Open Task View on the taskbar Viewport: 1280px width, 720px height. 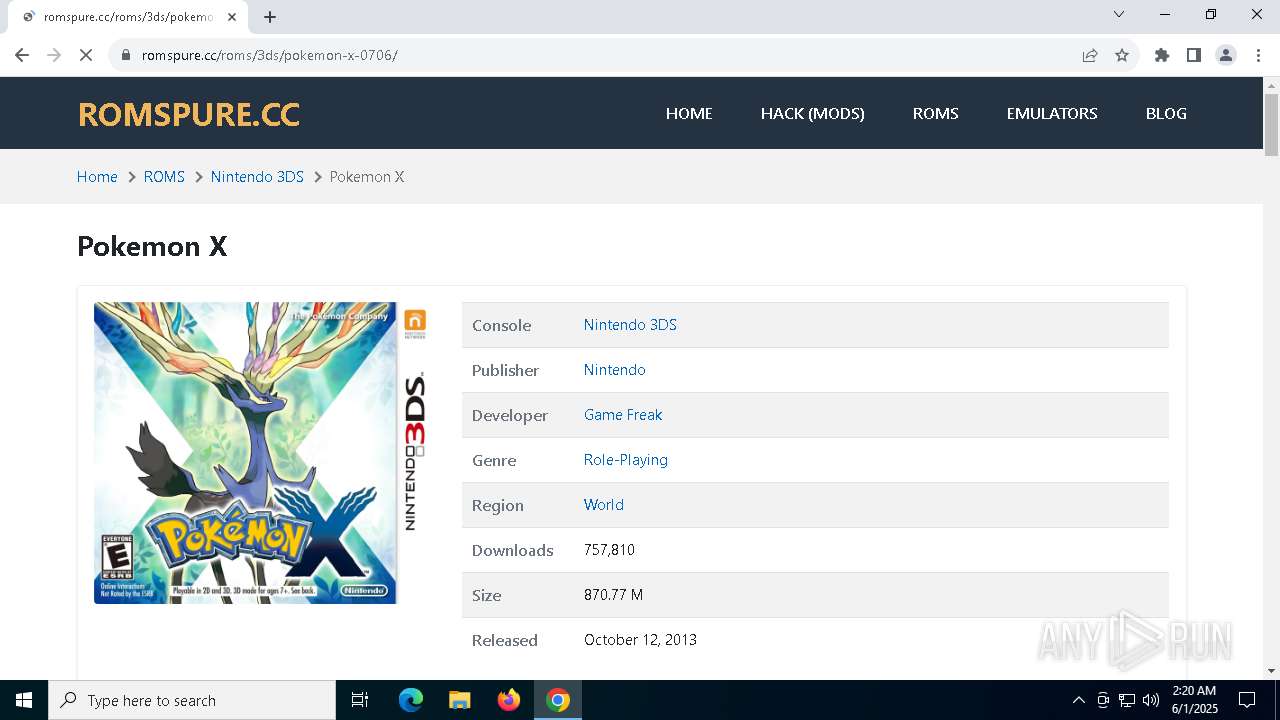(x=360, y=700)
